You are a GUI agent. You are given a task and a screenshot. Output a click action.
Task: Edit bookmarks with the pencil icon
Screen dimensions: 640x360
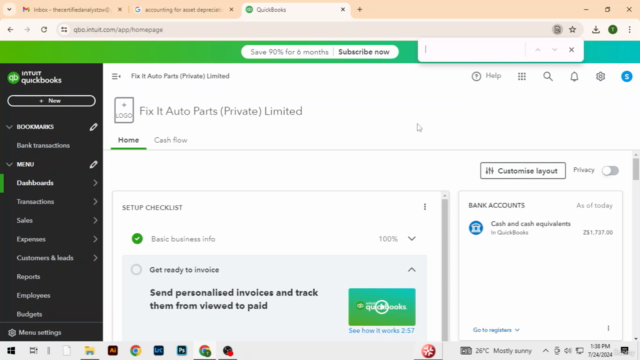point(93,127)
